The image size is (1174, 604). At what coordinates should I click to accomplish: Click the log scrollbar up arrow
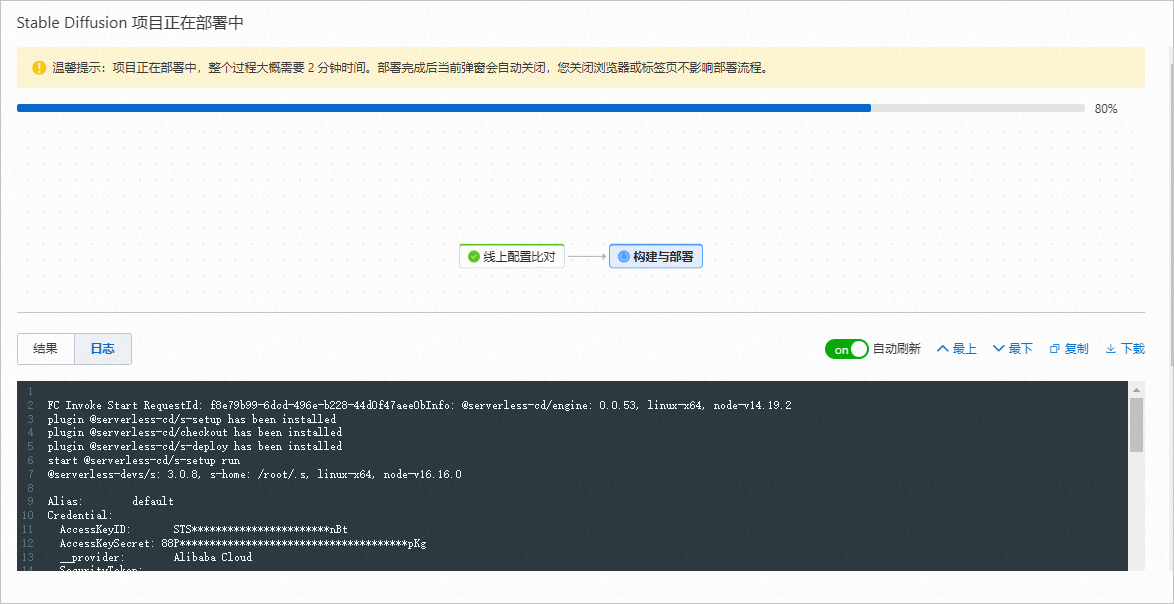click(x=1137, y=390)
